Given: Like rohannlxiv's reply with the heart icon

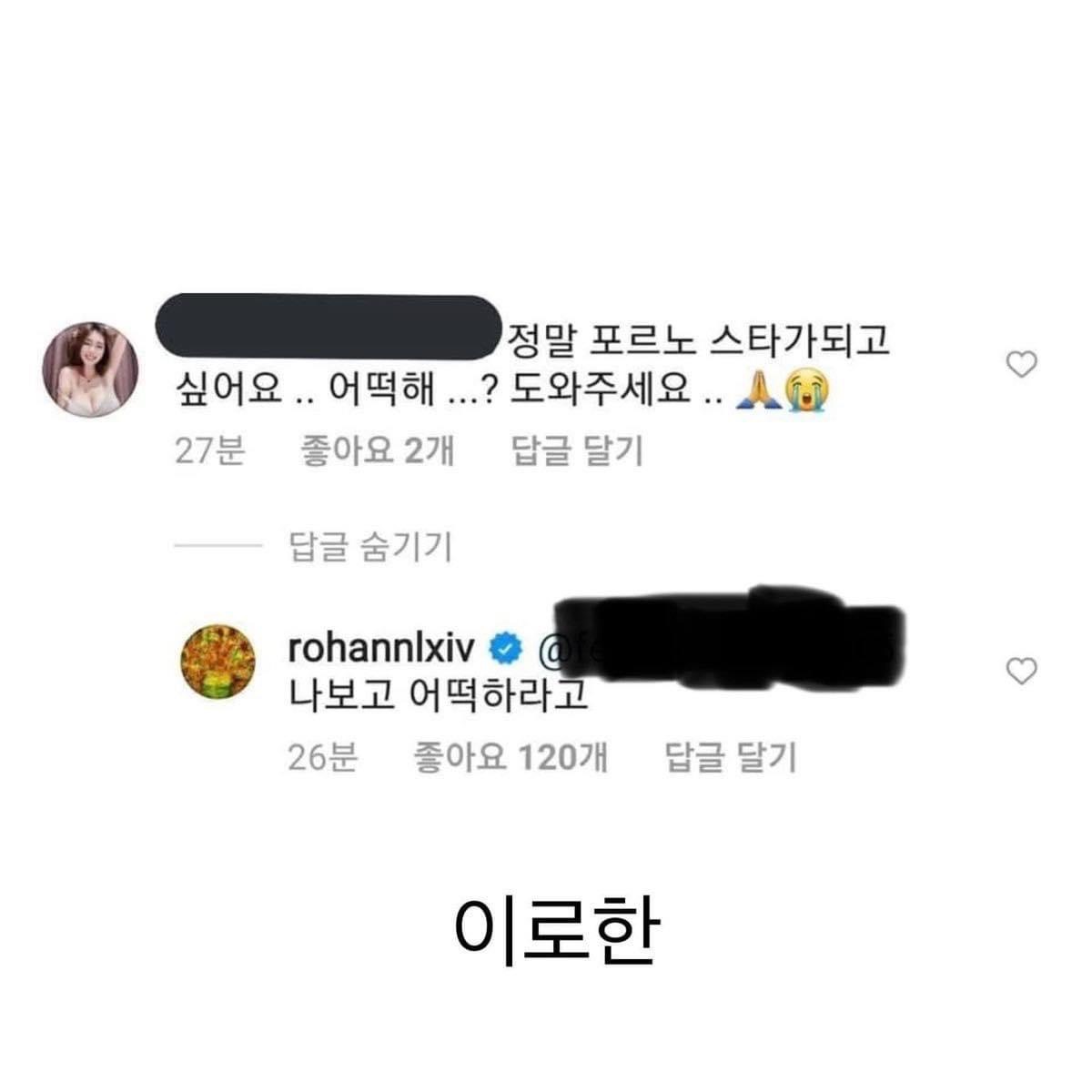Looking at the screenshot, I should click(x=1023, y=671).
